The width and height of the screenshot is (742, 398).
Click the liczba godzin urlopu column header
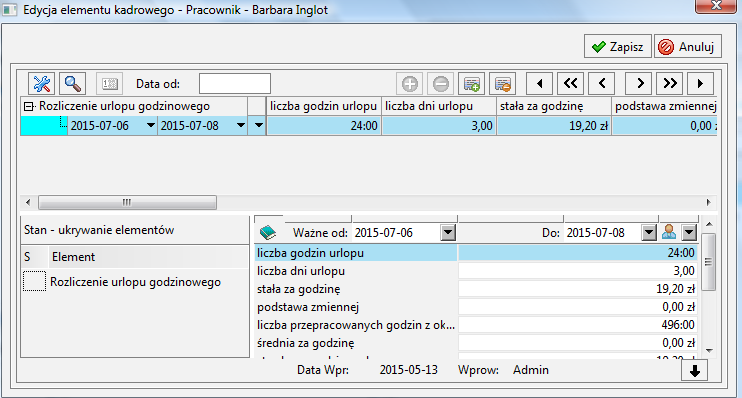324,106
